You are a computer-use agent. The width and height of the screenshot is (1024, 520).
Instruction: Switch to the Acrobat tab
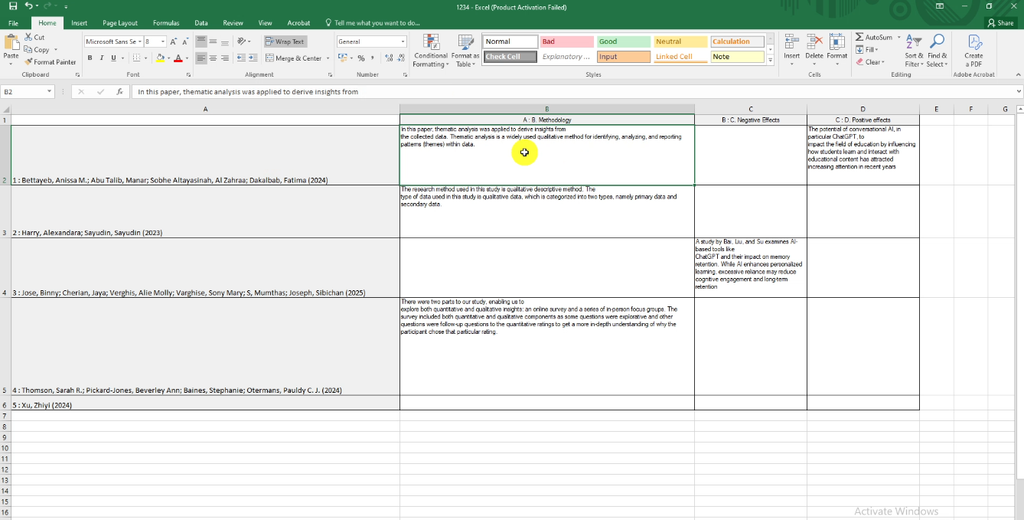[x=298, y=23]
